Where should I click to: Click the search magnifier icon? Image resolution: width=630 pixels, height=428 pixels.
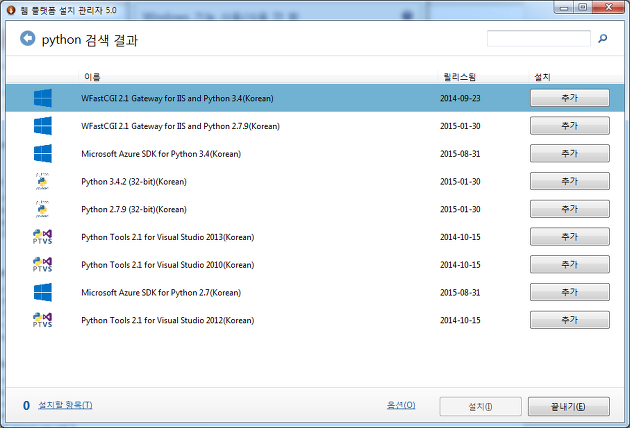(x=602, y=39)
